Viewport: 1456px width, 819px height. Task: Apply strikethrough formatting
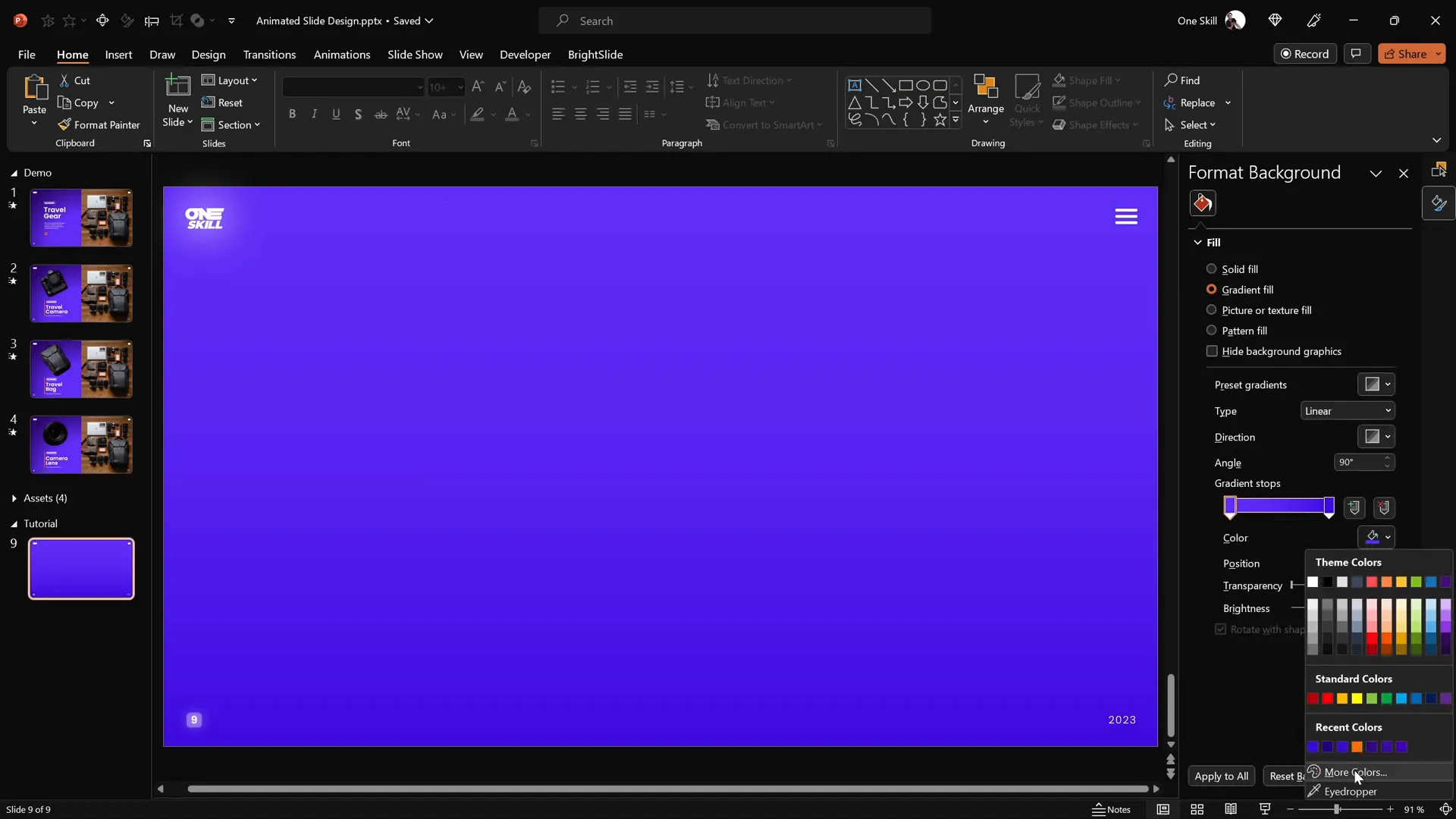(380, 114)
